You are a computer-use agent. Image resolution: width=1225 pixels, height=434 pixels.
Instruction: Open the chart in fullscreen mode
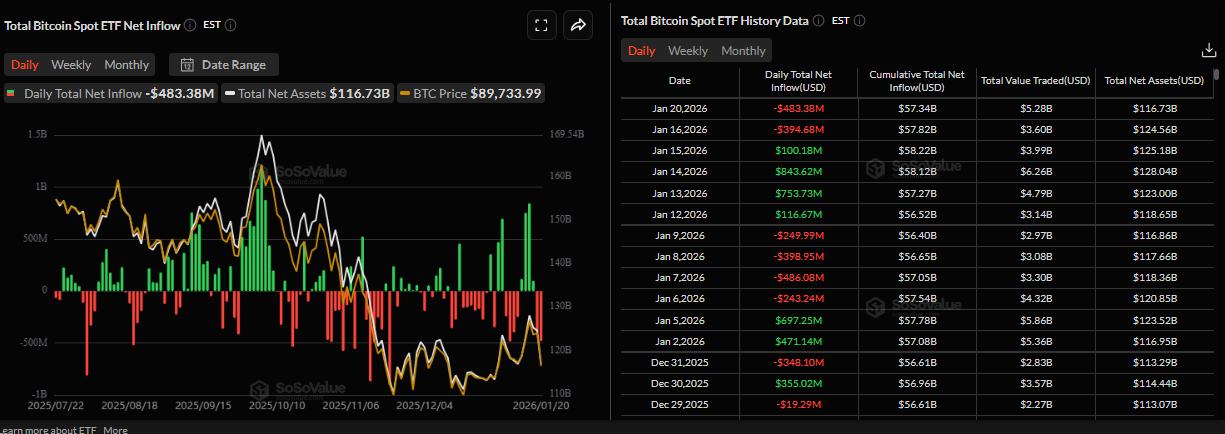tap(541, 26)
